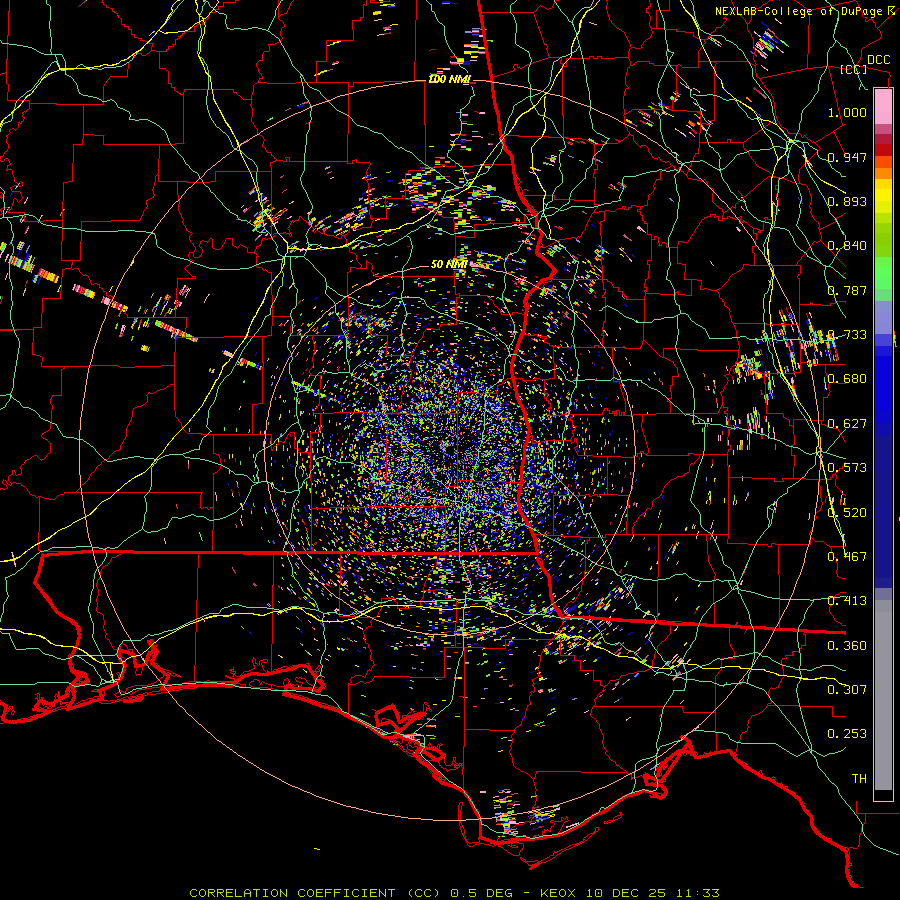This screenshot has height=900, width=900.
Task: Click the 100 NMI range ring label
Action: coord(450,79)
